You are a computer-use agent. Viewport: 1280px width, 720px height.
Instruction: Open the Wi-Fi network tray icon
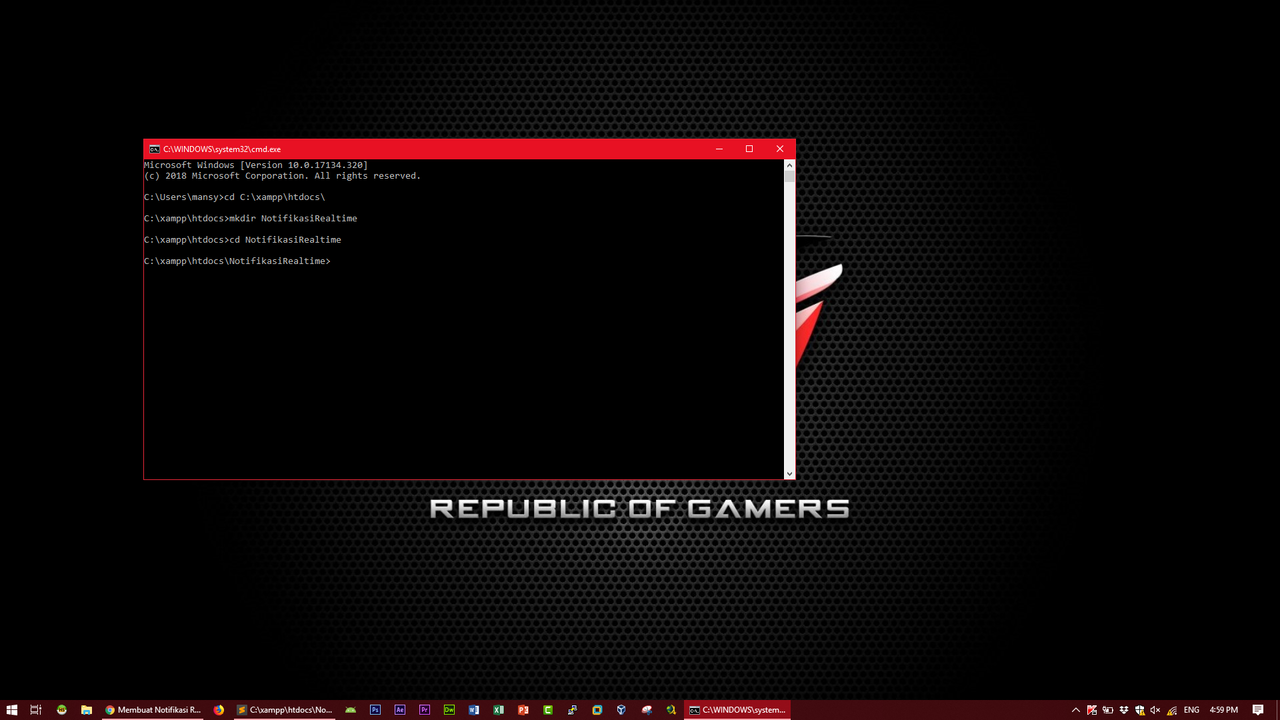click(1172, 710)
